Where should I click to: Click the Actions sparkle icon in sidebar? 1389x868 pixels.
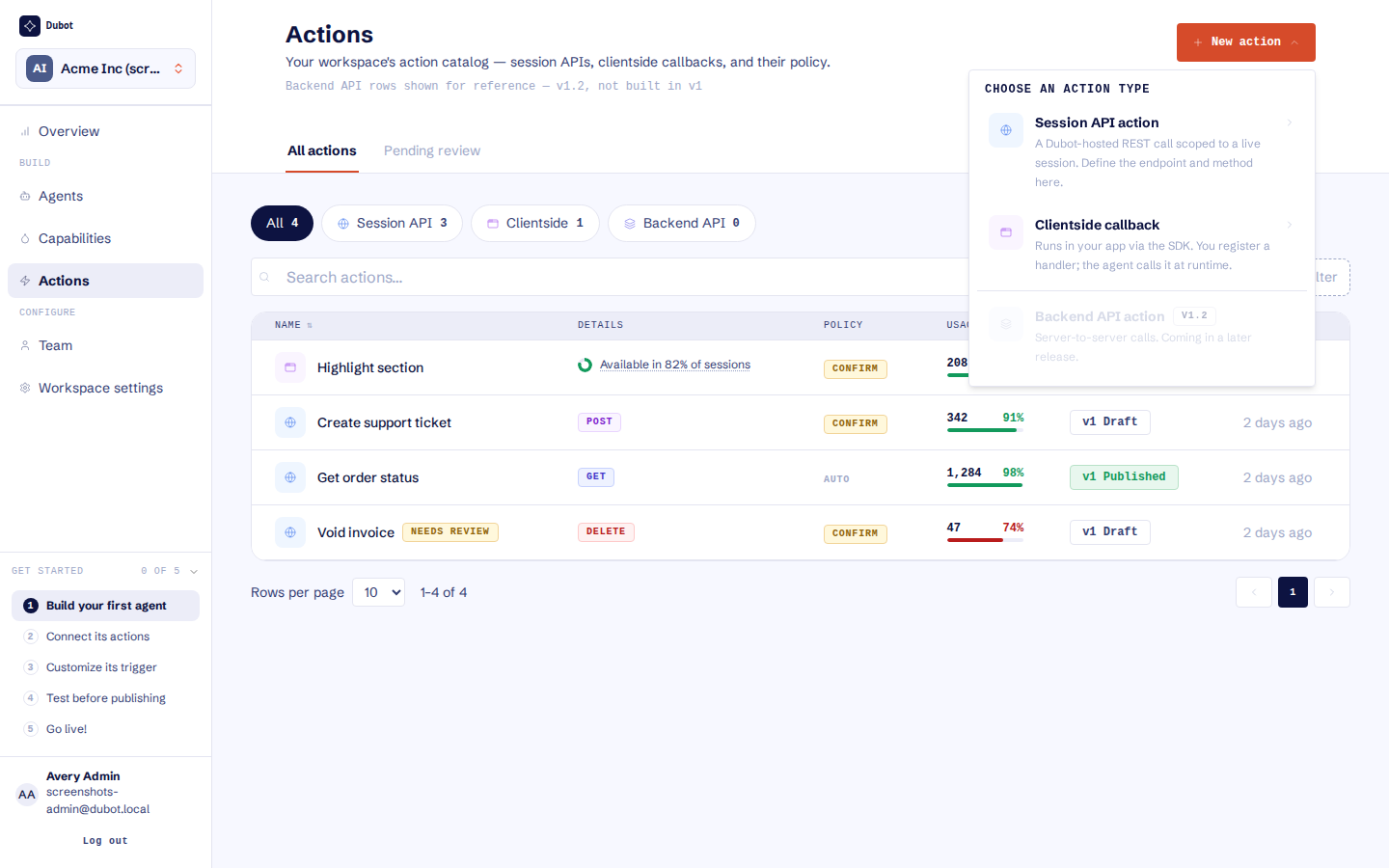(x=25, y=281)
